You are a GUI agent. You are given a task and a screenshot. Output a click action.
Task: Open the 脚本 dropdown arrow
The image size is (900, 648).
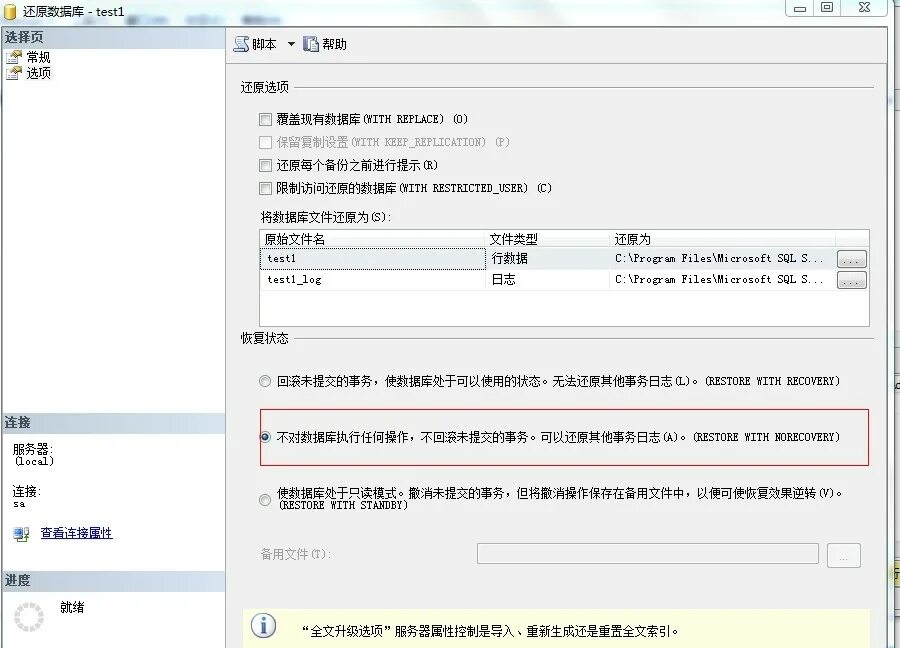(x=291, y=44)
